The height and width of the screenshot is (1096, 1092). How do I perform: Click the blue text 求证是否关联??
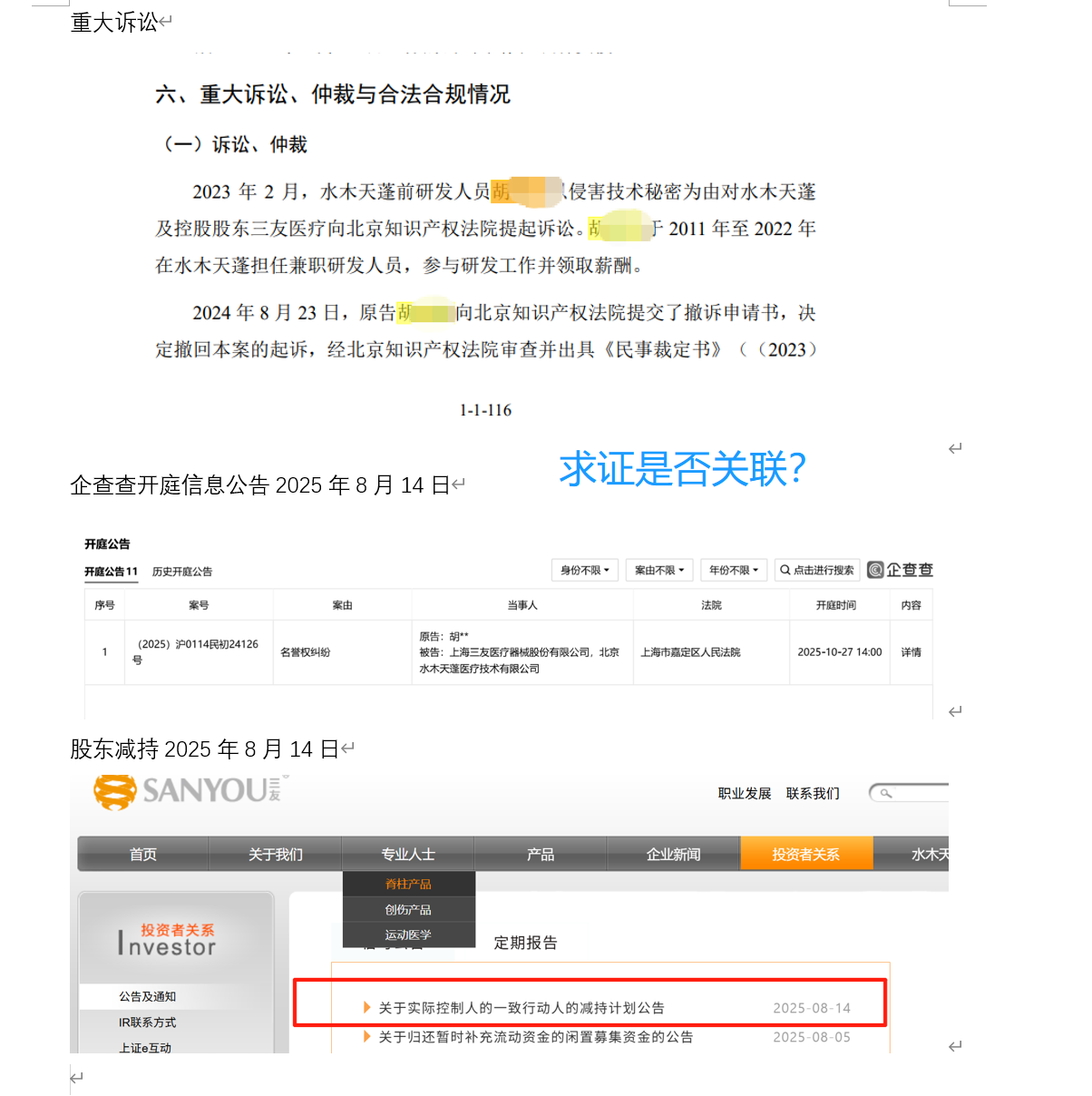point(683,468)
